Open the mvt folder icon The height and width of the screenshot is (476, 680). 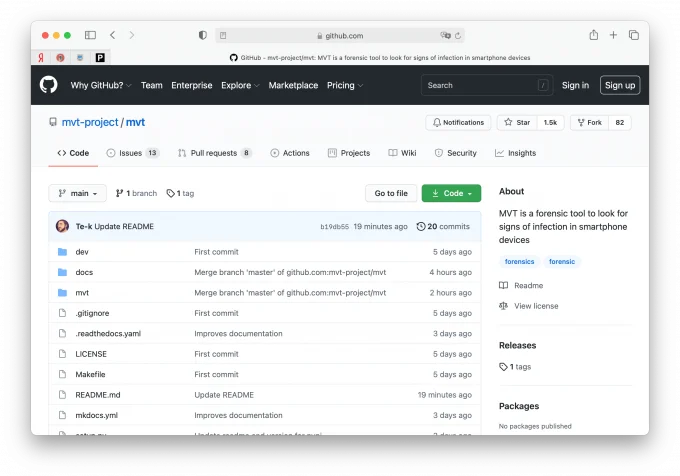pyautogui.click(x=62, y=293)
